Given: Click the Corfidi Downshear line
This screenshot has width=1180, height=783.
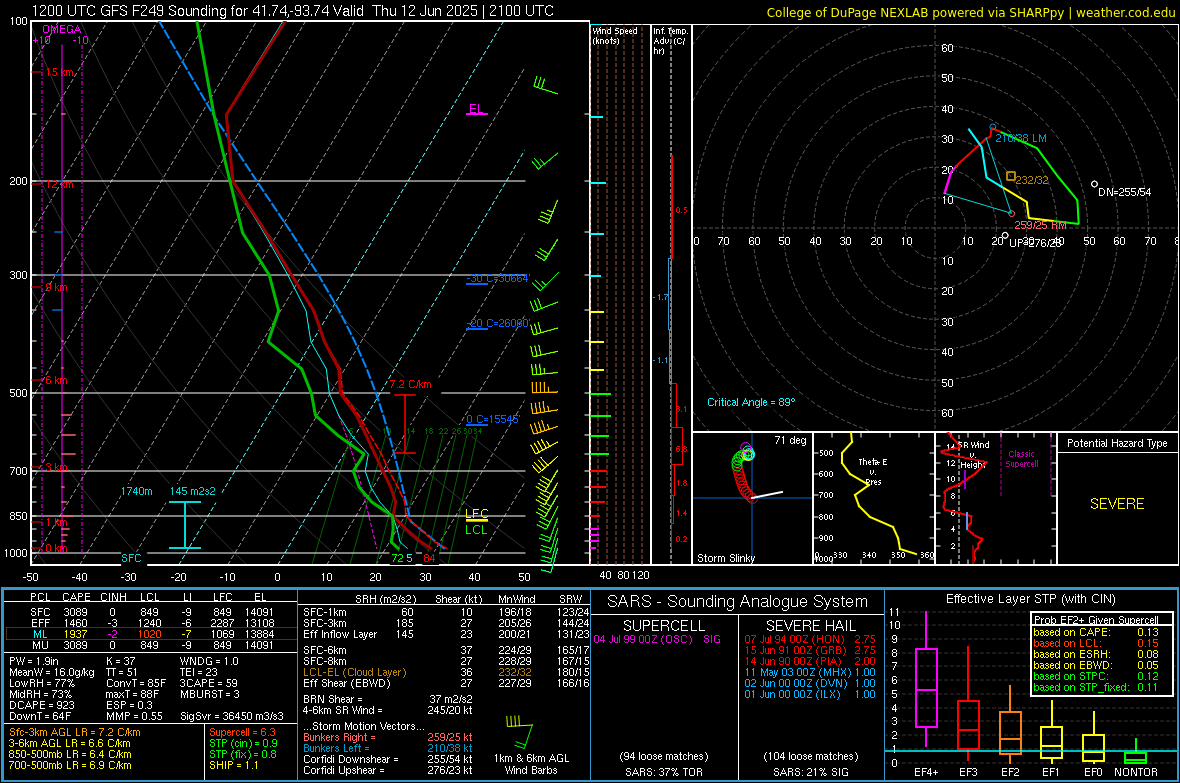Looking at the screenshot, I should pos(388,759).
